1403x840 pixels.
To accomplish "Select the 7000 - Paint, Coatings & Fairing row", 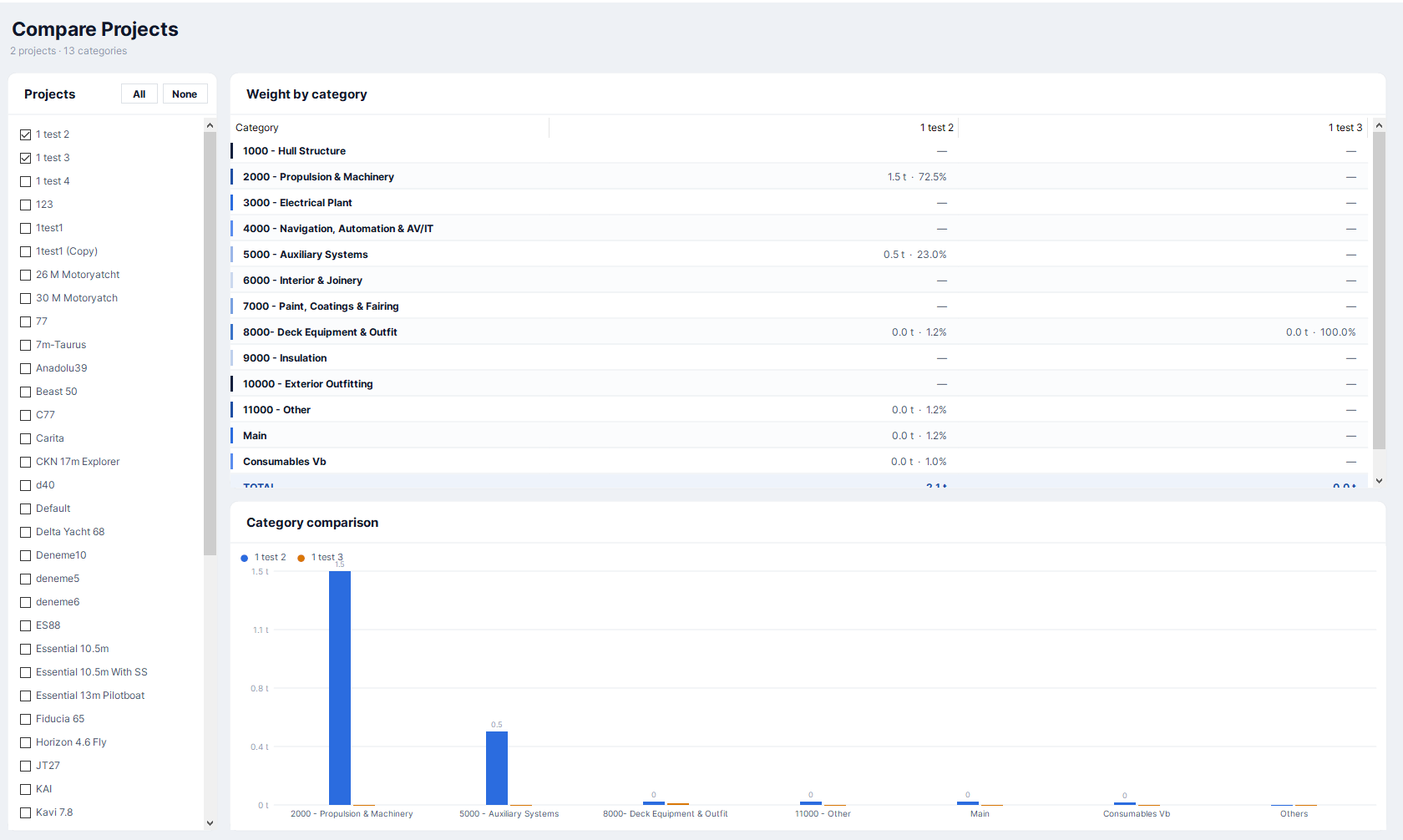I will coord(799,306).
